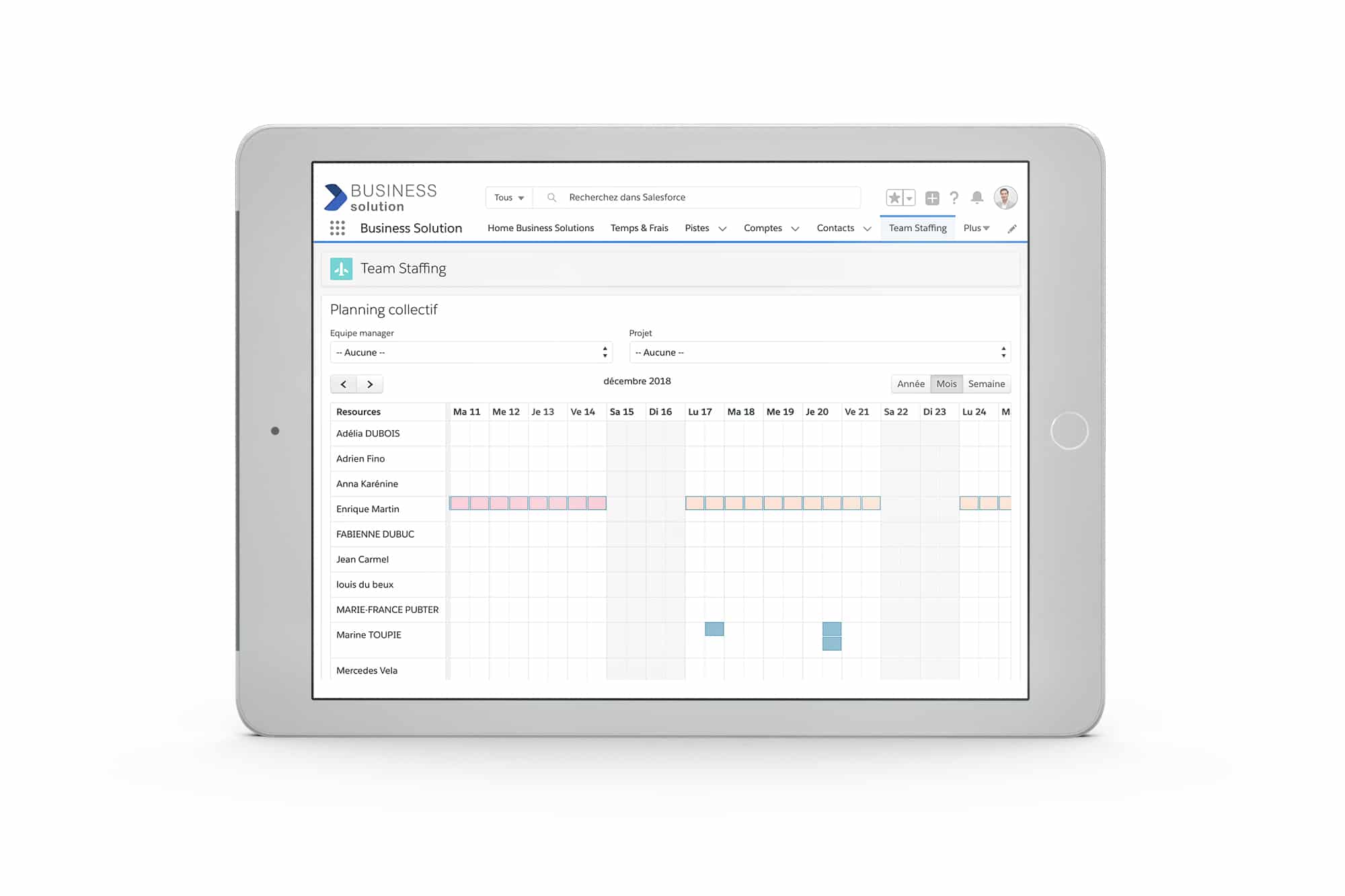Viewport: 1345px width, 896px height.
Task: Click the Team Staffing airplane icon
Action: [340, 268]
